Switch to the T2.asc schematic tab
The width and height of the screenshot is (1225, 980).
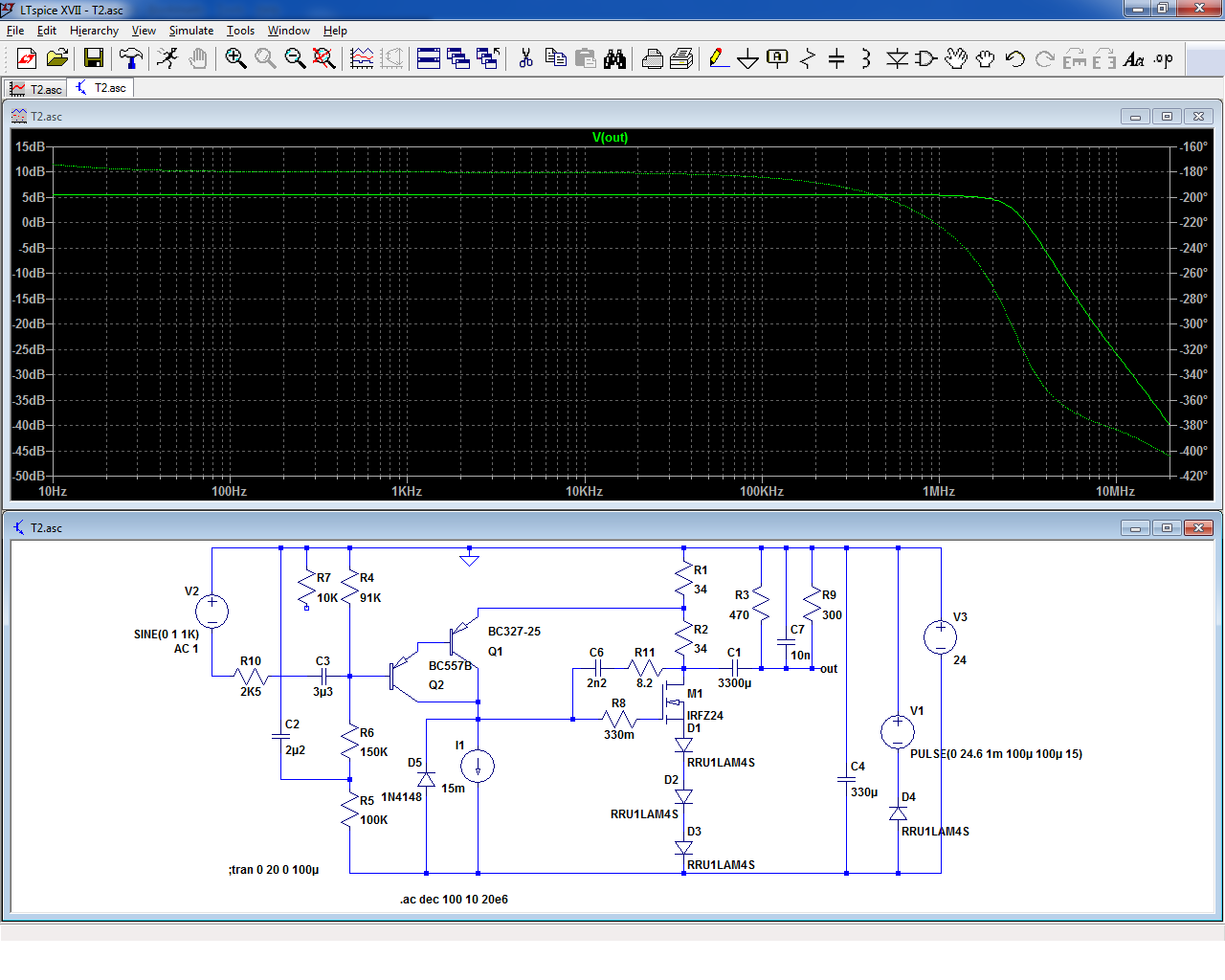point(100,88)
